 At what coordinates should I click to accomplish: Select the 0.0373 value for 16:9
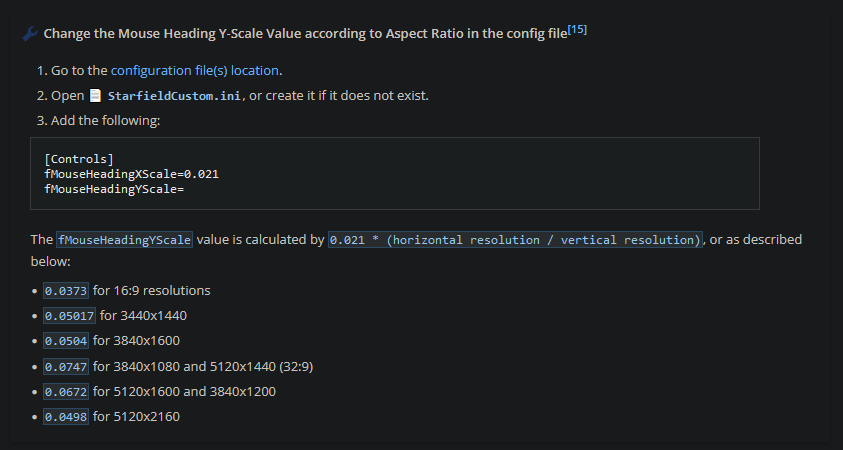tap(66, 291)
